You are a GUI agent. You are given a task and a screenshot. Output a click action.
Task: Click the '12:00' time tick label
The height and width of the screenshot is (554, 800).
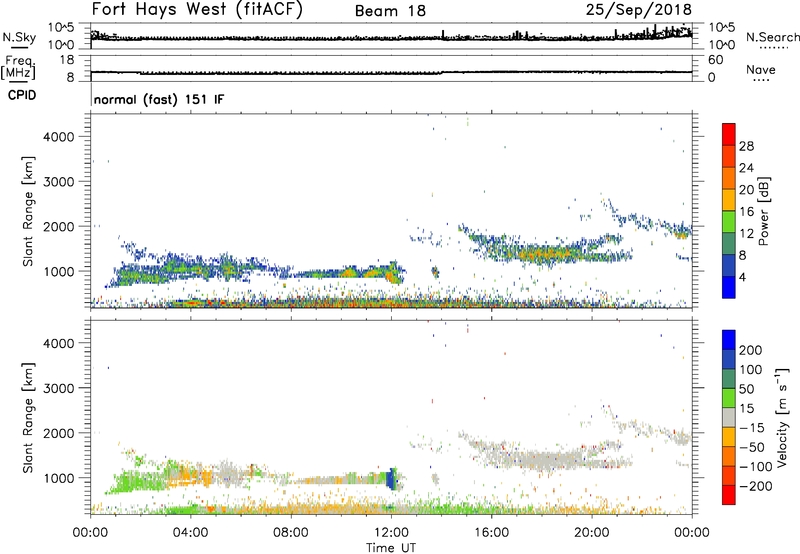click(x=391, y=533)
